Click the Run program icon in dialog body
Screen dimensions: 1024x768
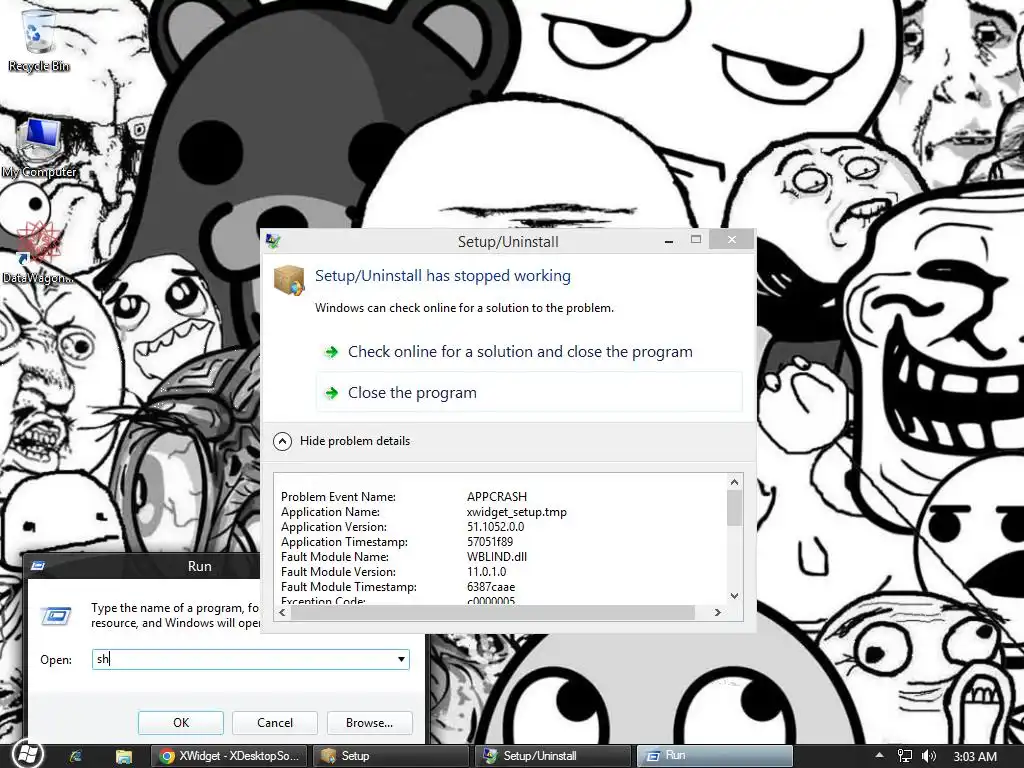click(x=56, y=616)
